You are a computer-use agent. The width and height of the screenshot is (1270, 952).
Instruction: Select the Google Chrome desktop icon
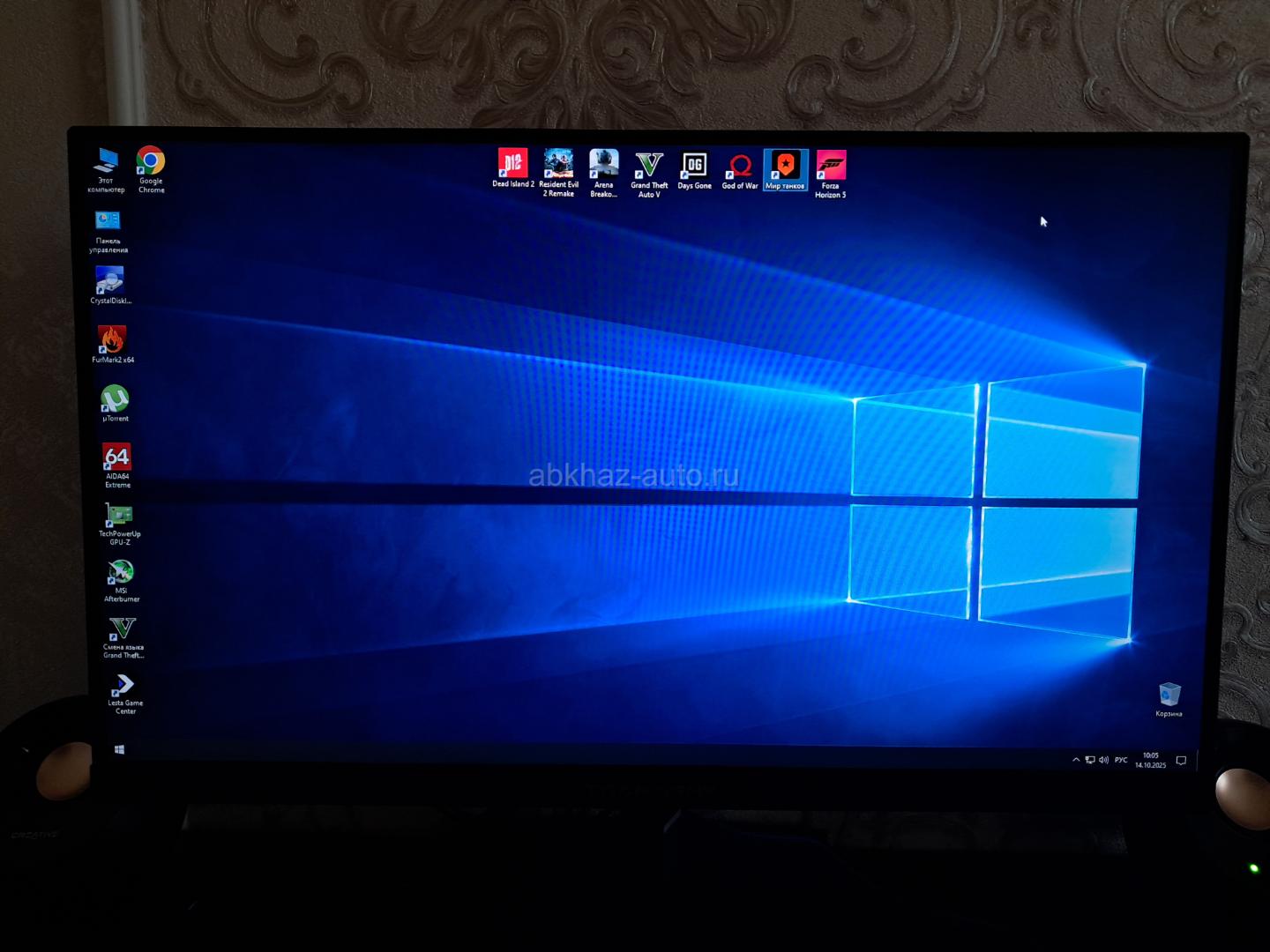(x=151, y=162)
